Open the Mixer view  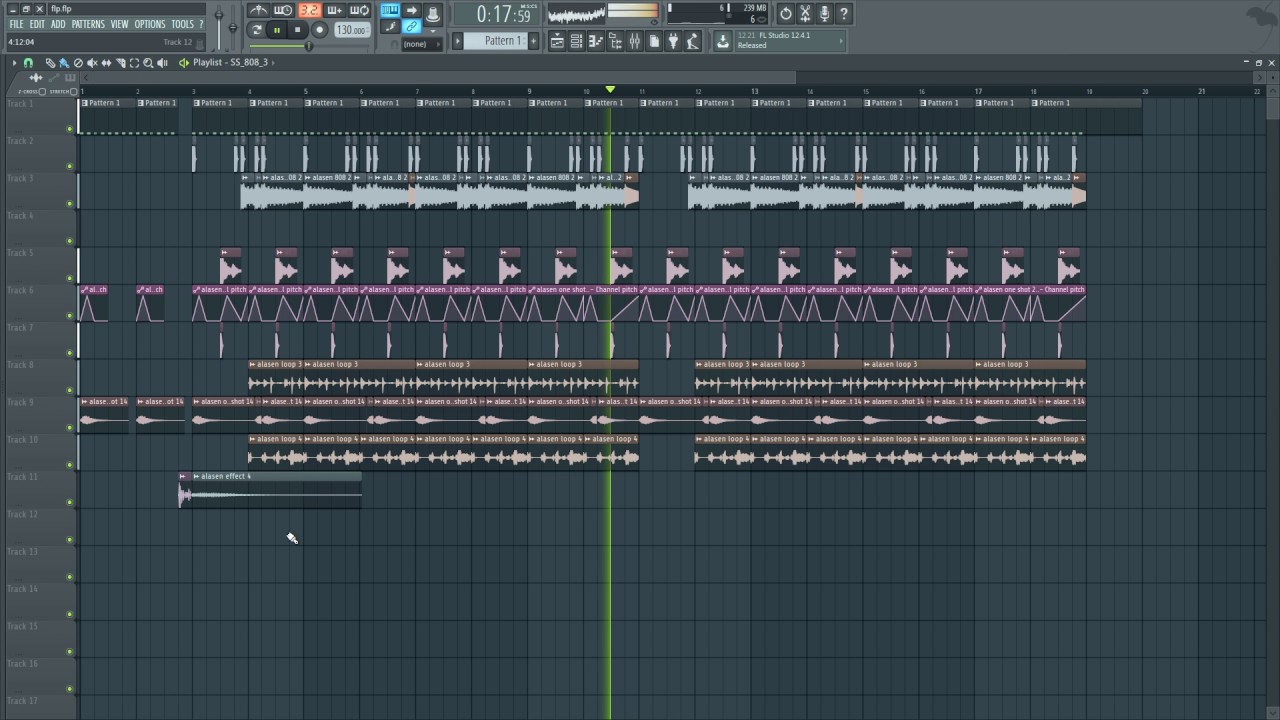634,41
